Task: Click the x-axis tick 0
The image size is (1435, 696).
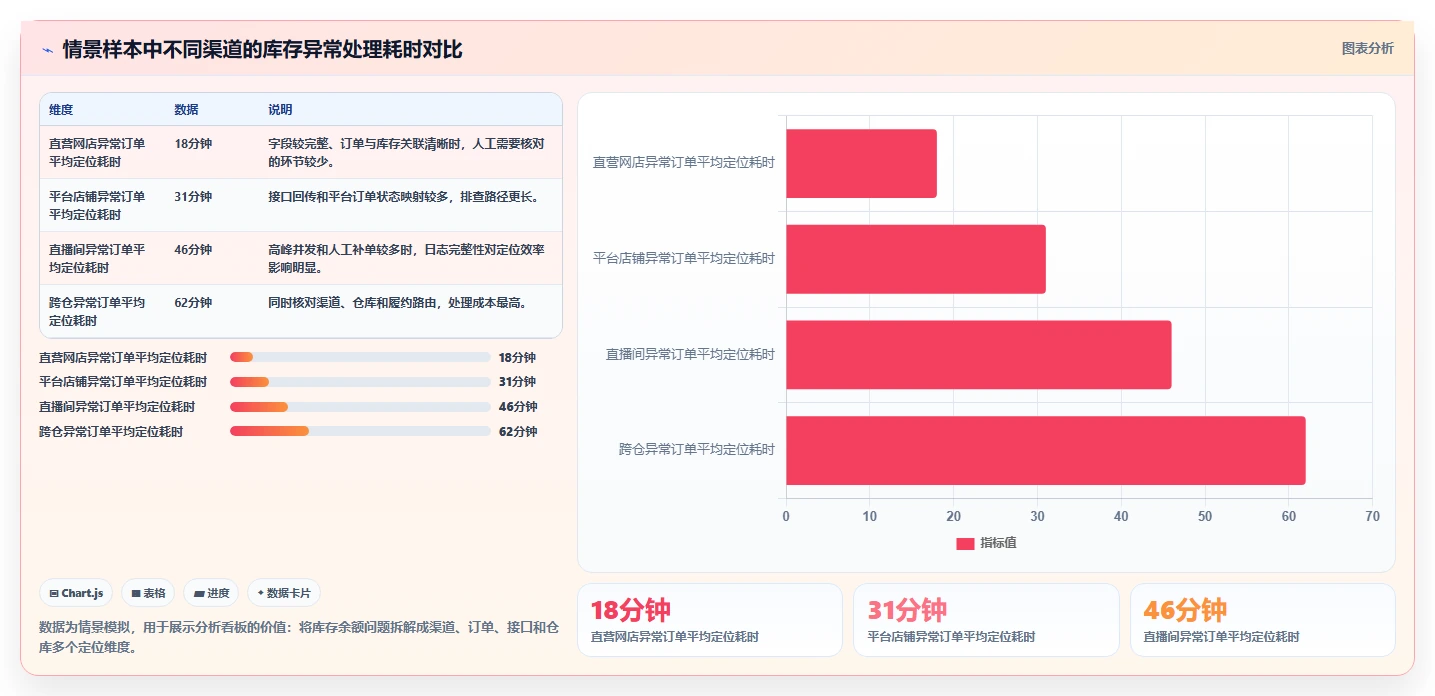Action: [786, 517]
